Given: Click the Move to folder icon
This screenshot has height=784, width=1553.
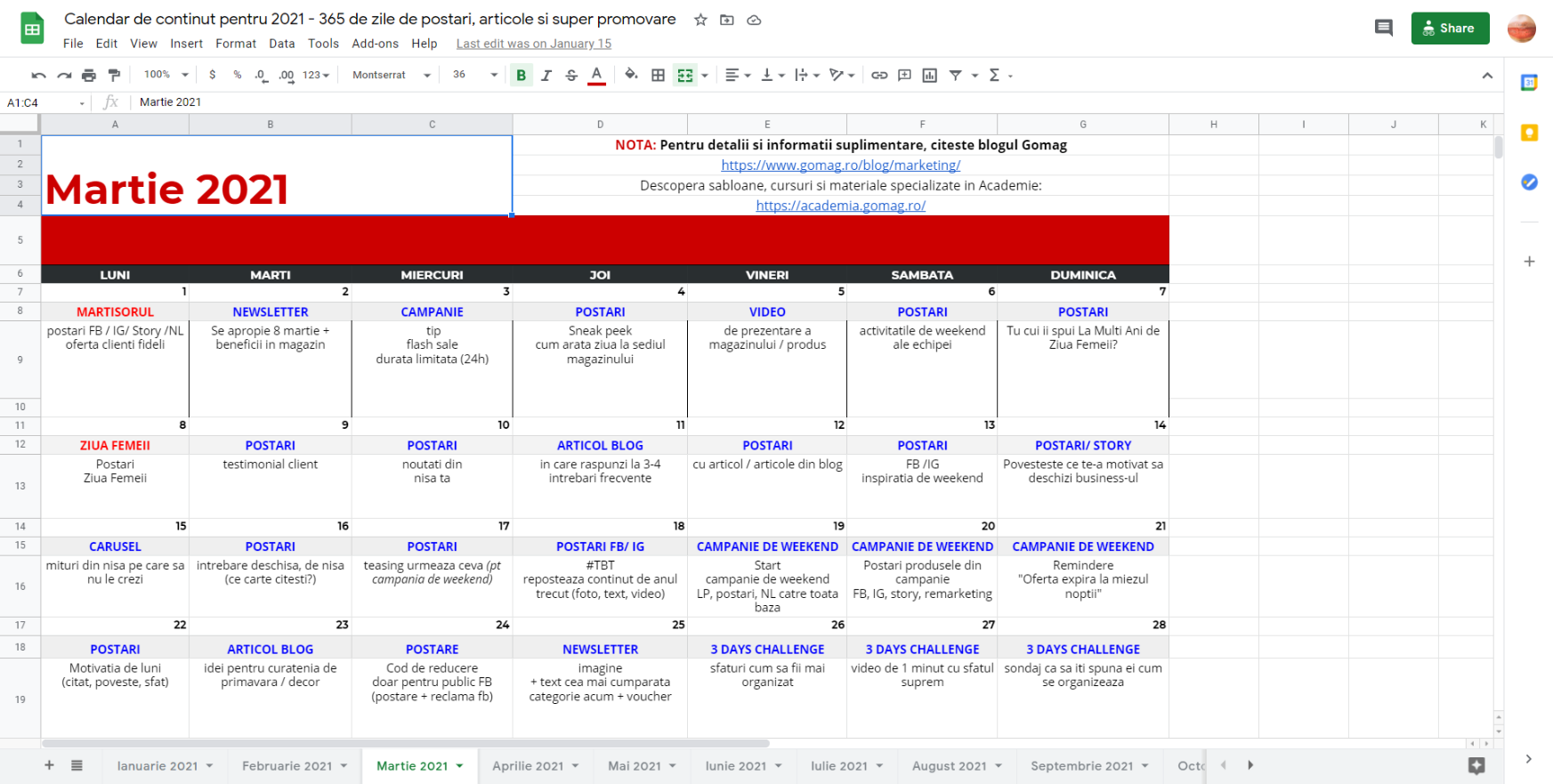Looking at the screenshot, I should click(x=727, y=20).
